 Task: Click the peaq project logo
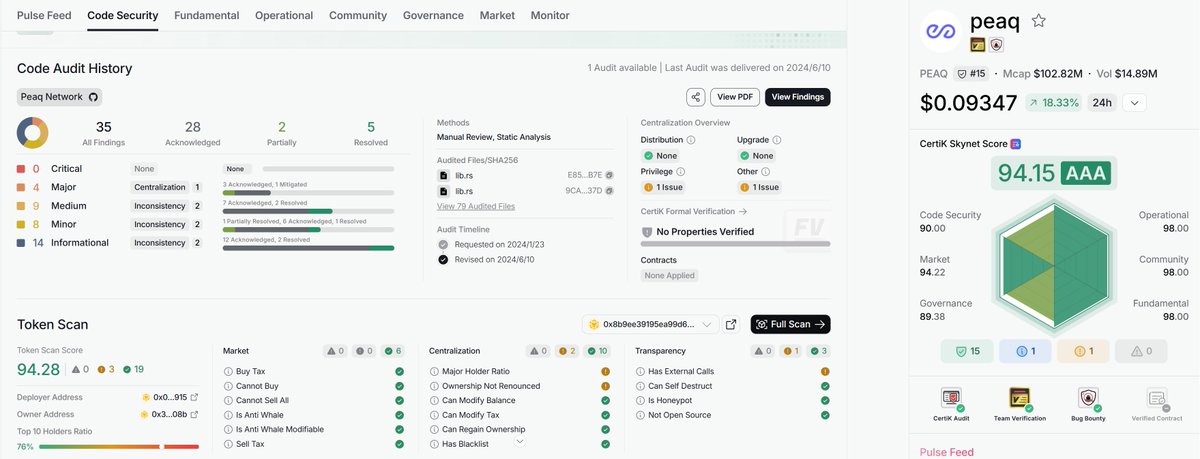[x=939, y=30]
